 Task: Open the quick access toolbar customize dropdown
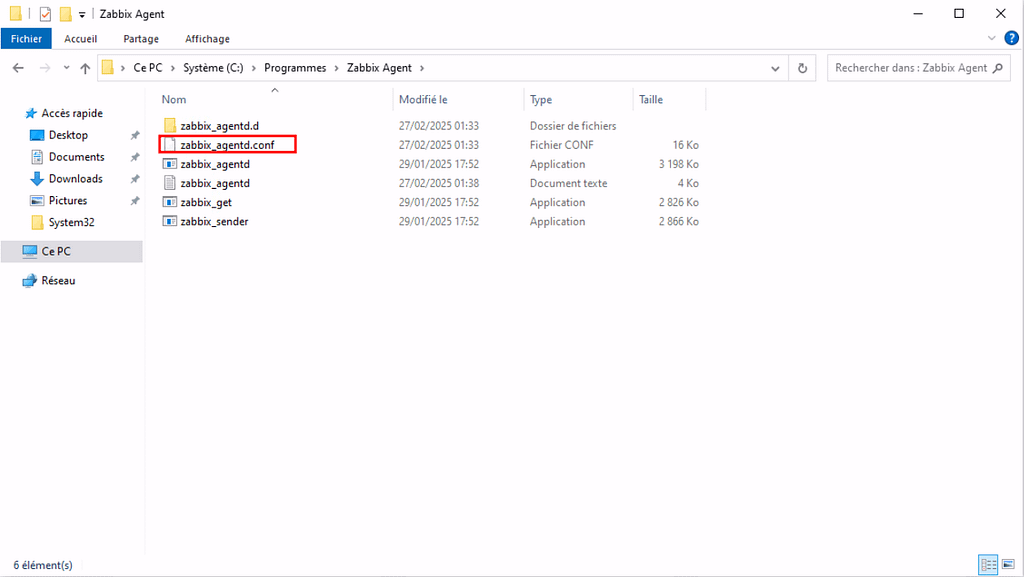[82, 14]
